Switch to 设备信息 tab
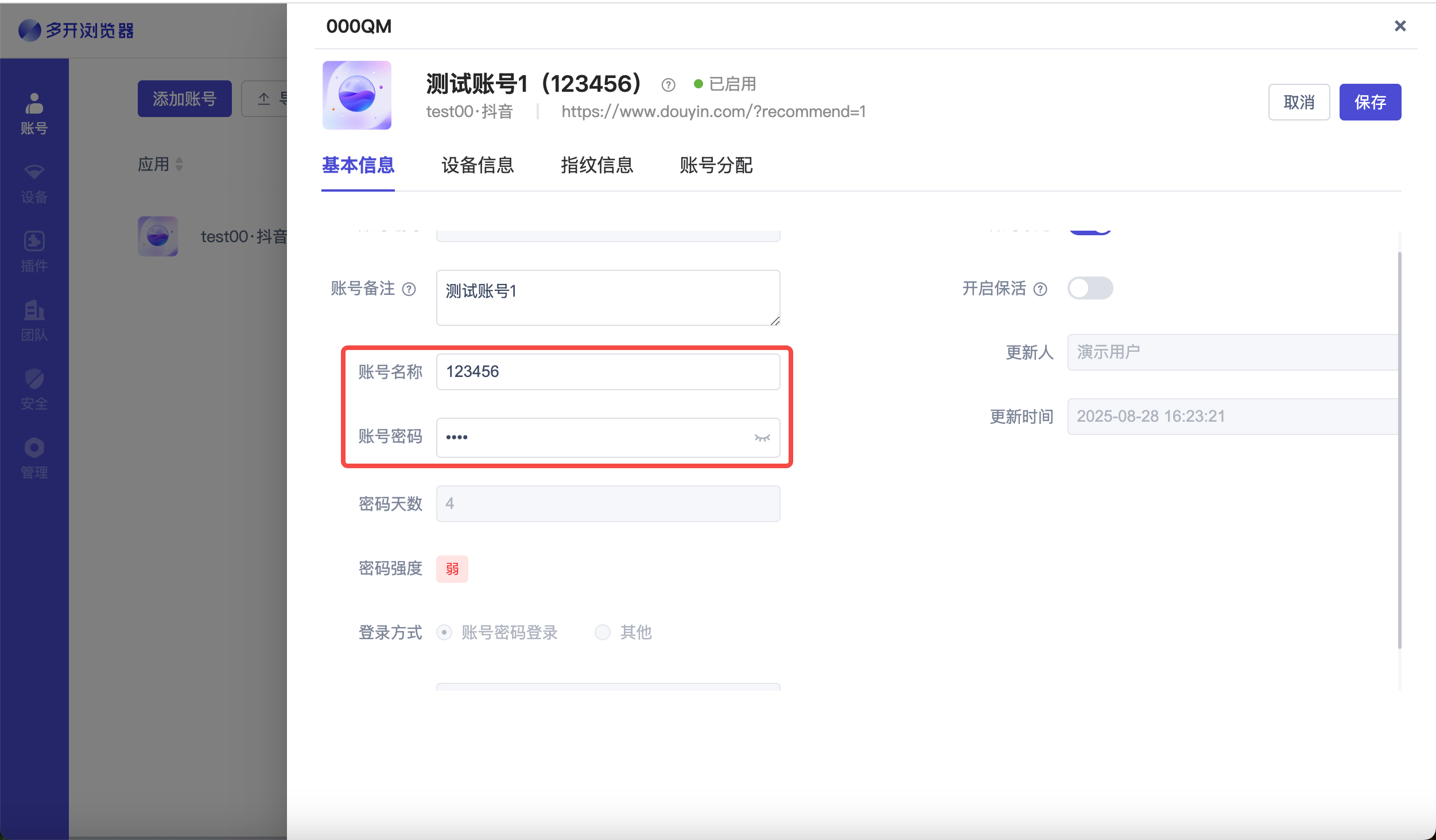The width and height of the screenshot is (1436, 840). coord(477,165)
